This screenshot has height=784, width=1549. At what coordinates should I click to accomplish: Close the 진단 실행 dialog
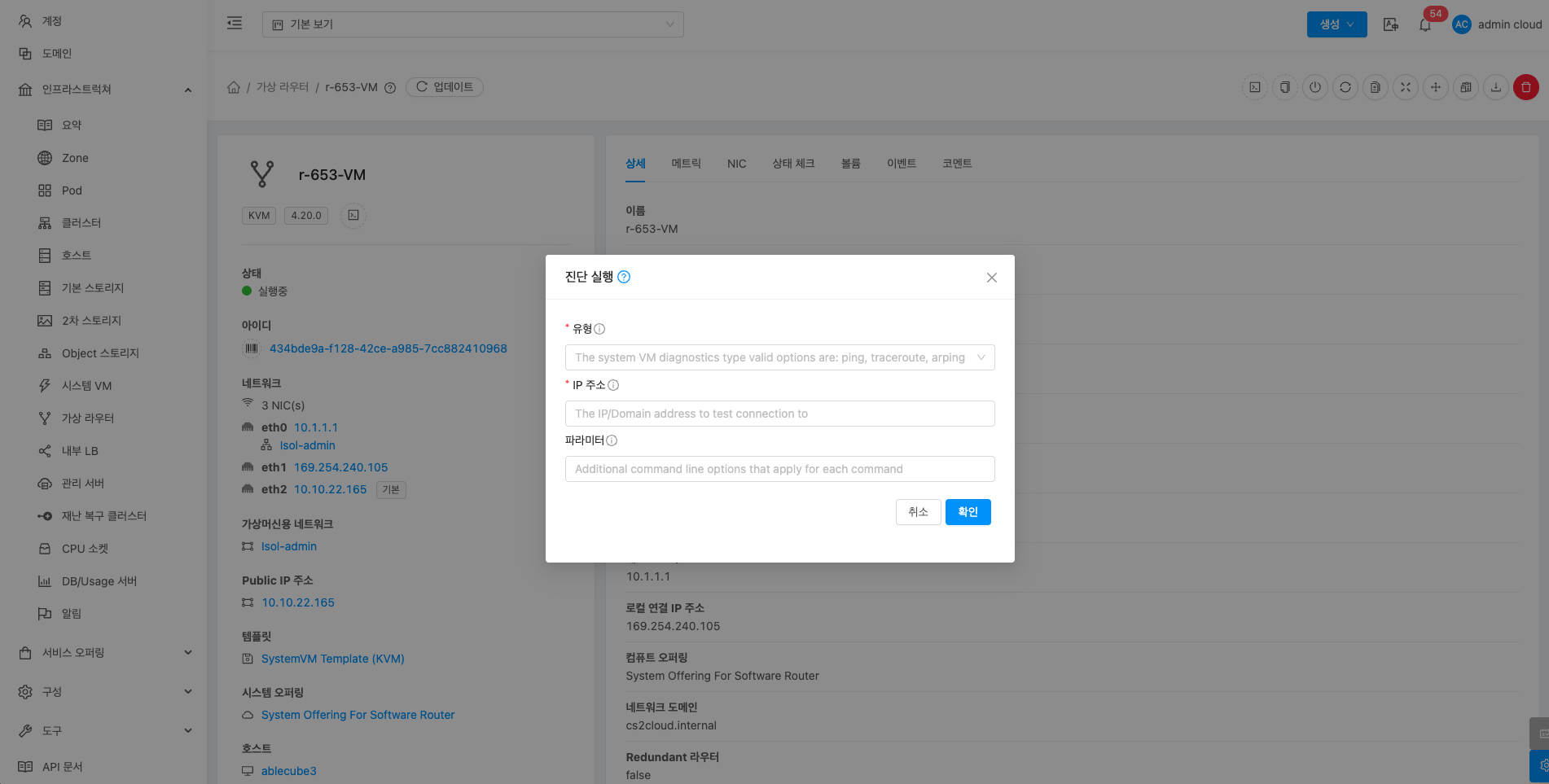991,278
